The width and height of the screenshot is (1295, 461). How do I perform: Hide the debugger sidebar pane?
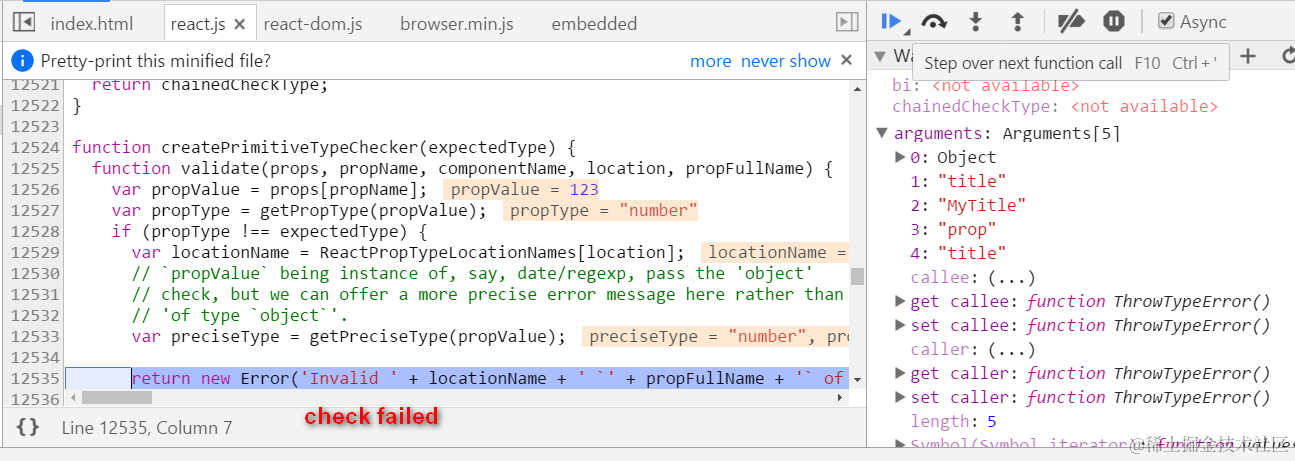846,22
